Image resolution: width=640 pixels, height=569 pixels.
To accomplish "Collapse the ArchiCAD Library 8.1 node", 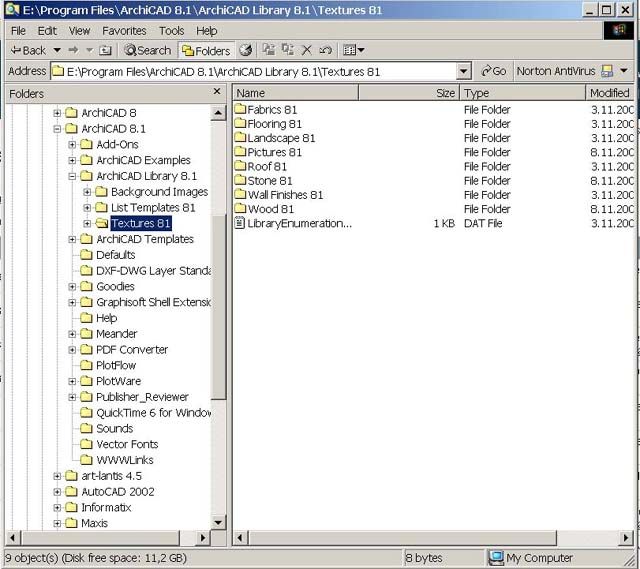I will [72, 176].
